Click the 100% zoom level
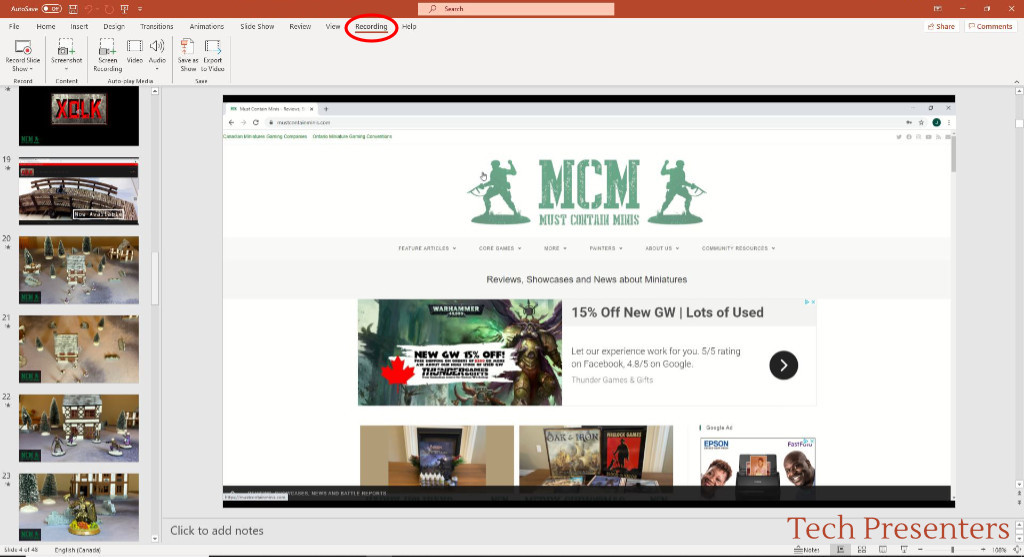This screenshot has width=1024, height=557. click(x=999, y=550)
